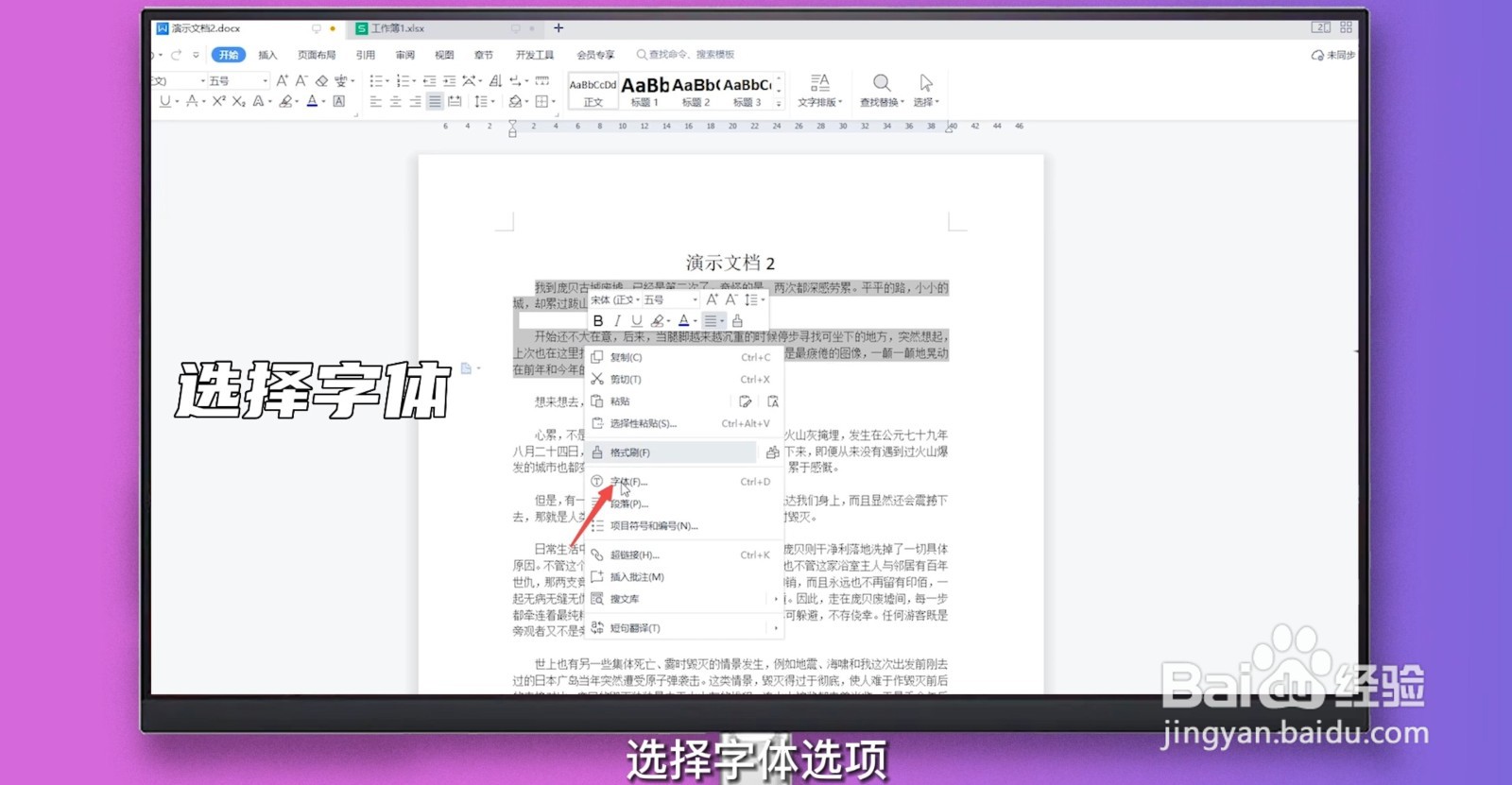Click 格式刷(F) in the context menu
Image resolution: width=1512 pixels, height=785 pixels.
(x=673, y=452)
